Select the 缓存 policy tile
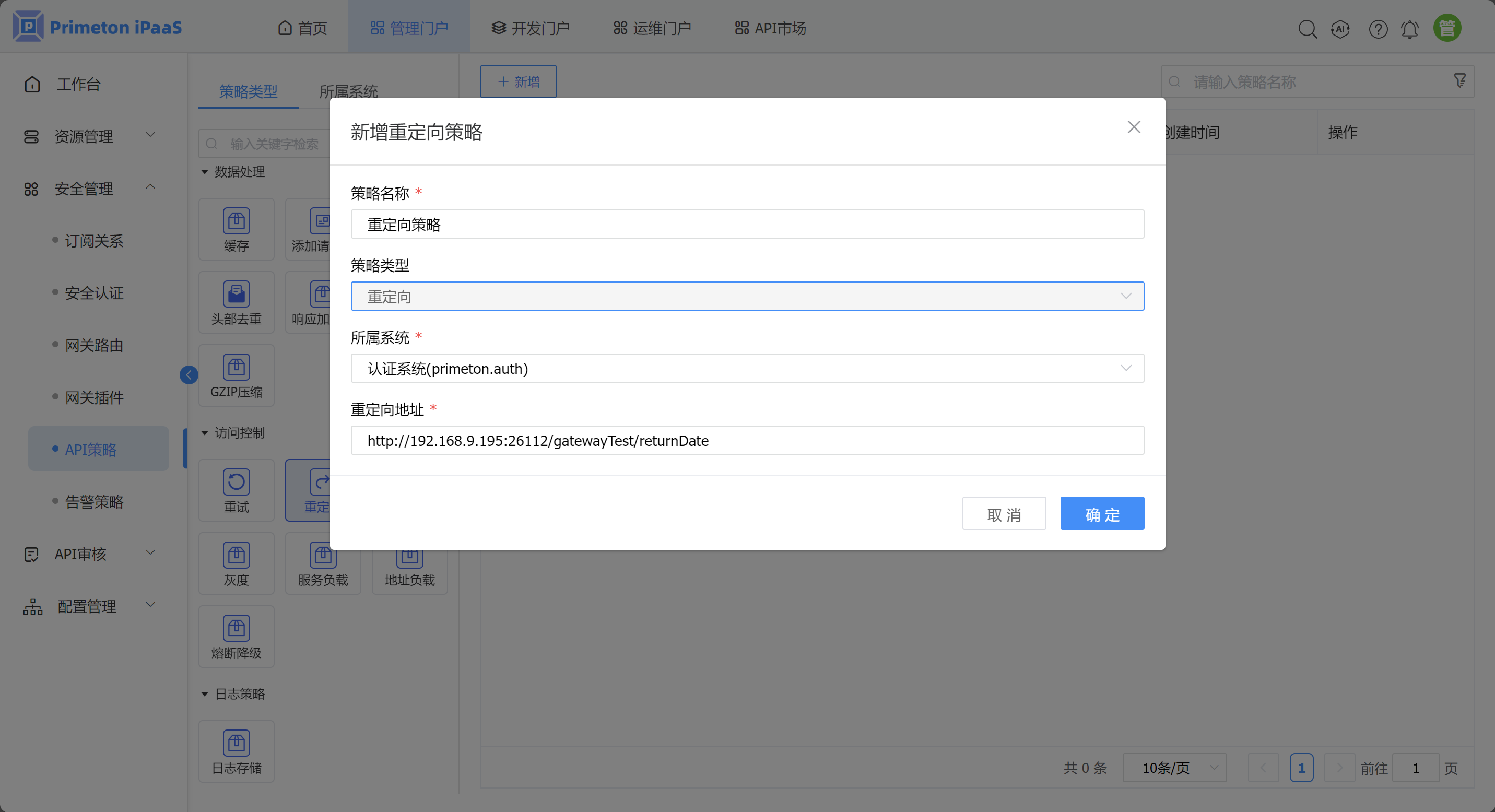The image size is (1495, 812). 236,229
